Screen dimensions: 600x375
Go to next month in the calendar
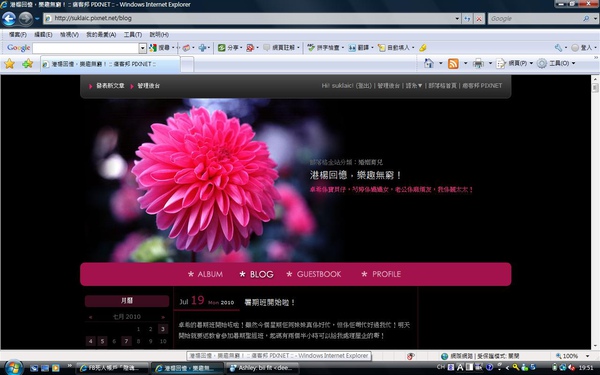tap(163, 317)
